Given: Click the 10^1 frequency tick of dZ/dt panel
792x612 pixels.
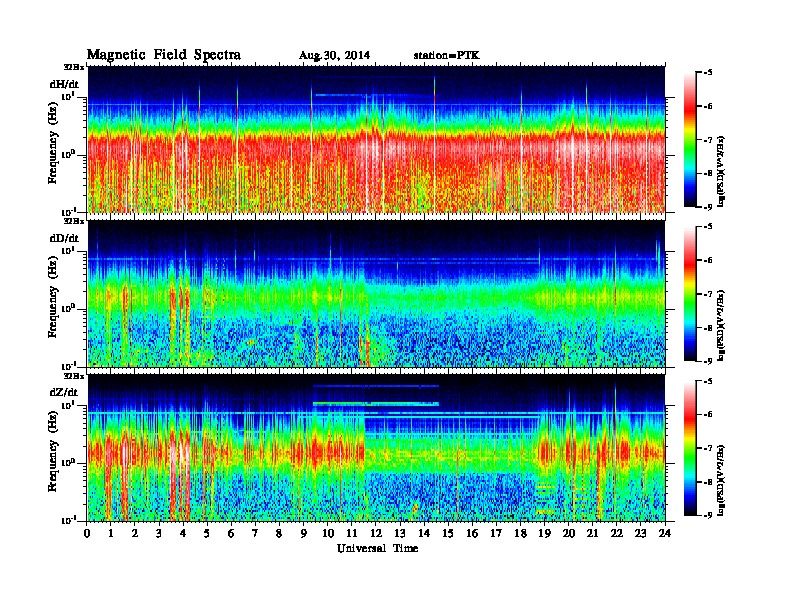Looking at the screenshot, I should tap(68, 404).
